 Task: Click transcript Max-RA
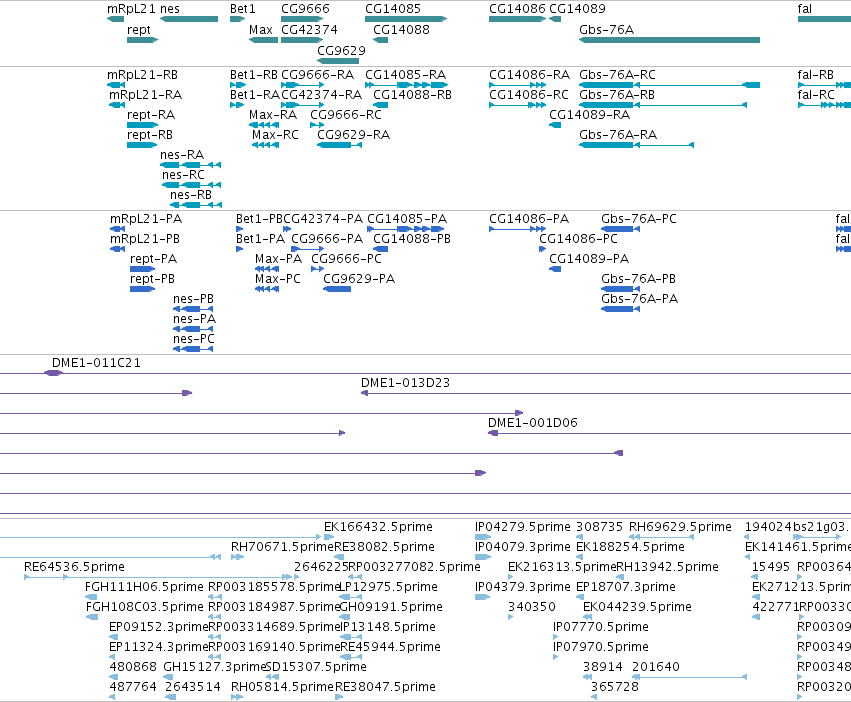click(273, 115)
